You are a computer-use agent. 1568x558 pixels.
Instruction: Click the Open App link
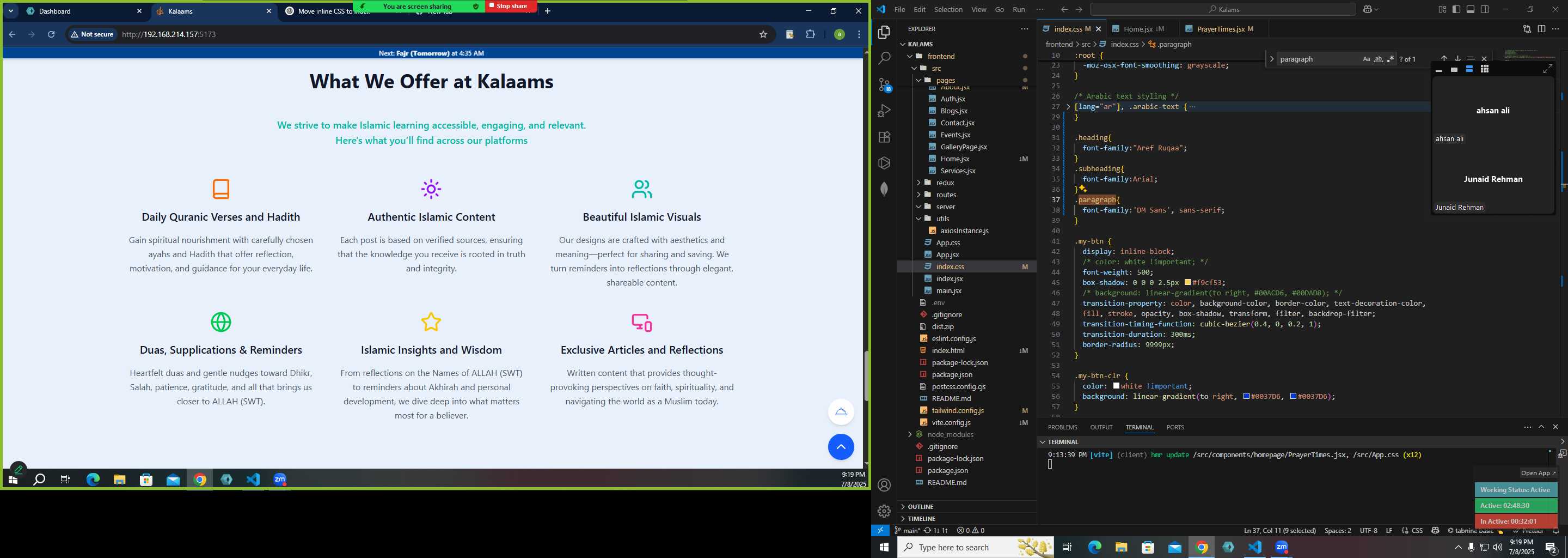[1538, 472]
